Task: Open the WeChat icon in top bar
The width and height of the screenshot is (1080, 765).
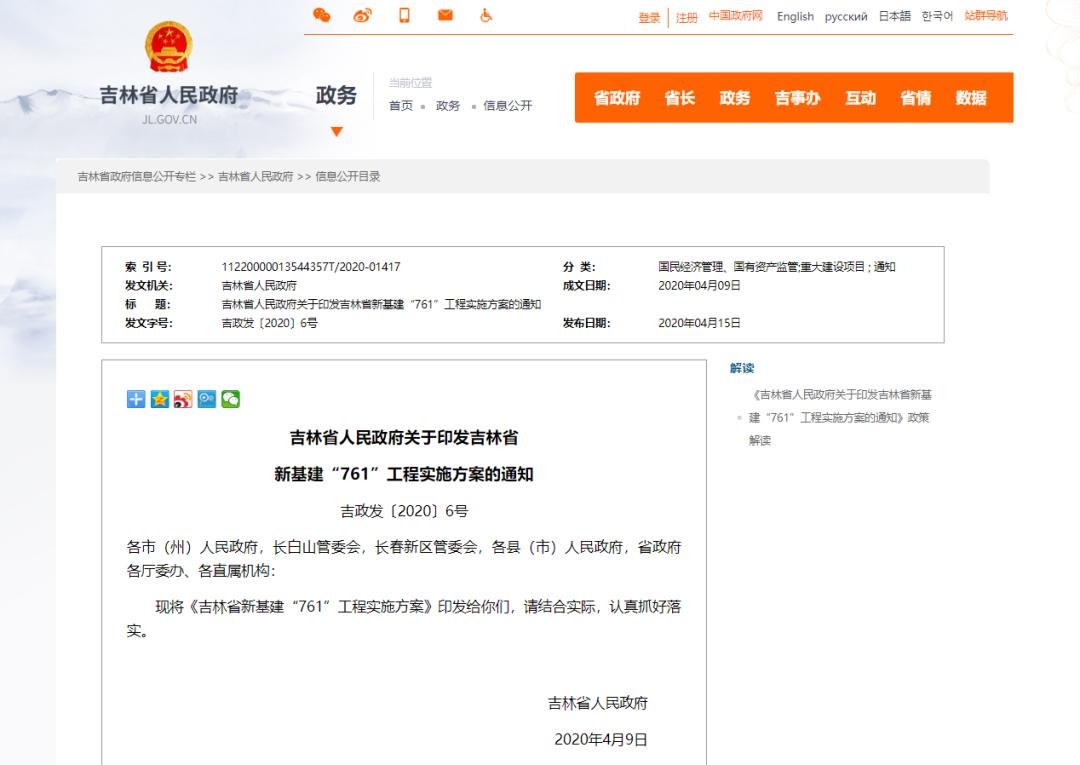Action: pyautogui.click(x=322, y=16)
